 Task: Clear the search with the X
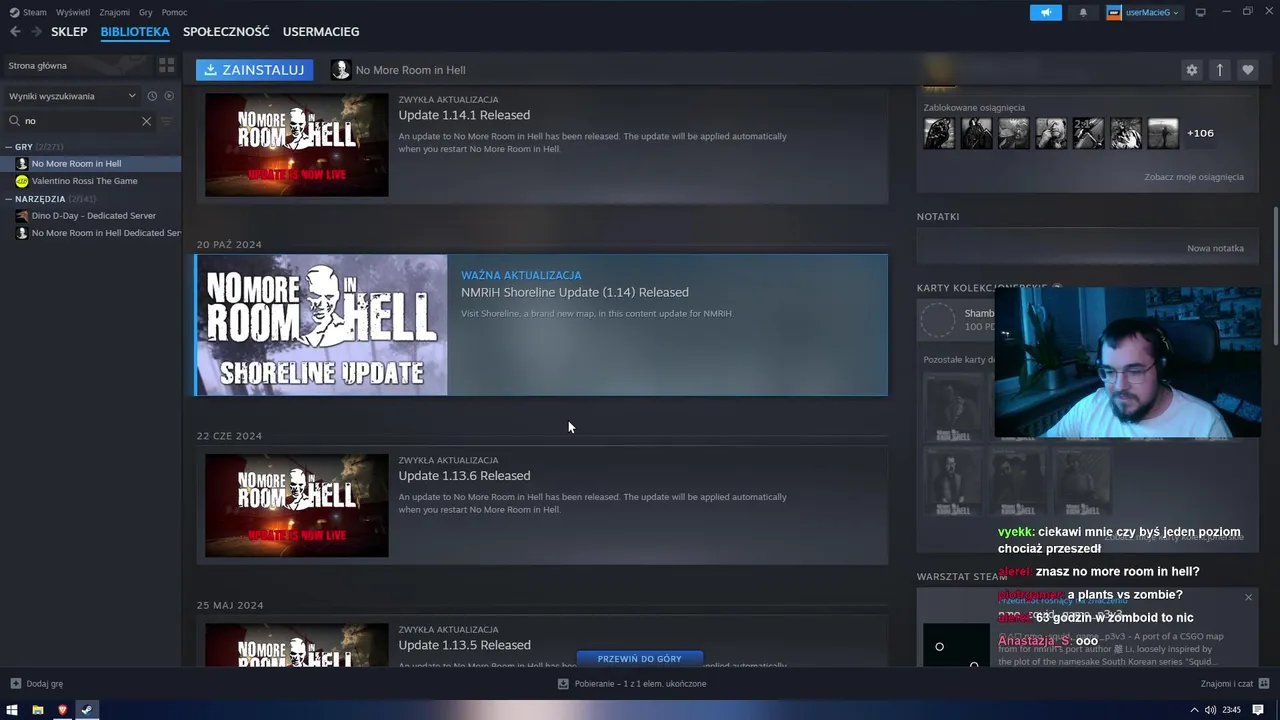(146, 121)
